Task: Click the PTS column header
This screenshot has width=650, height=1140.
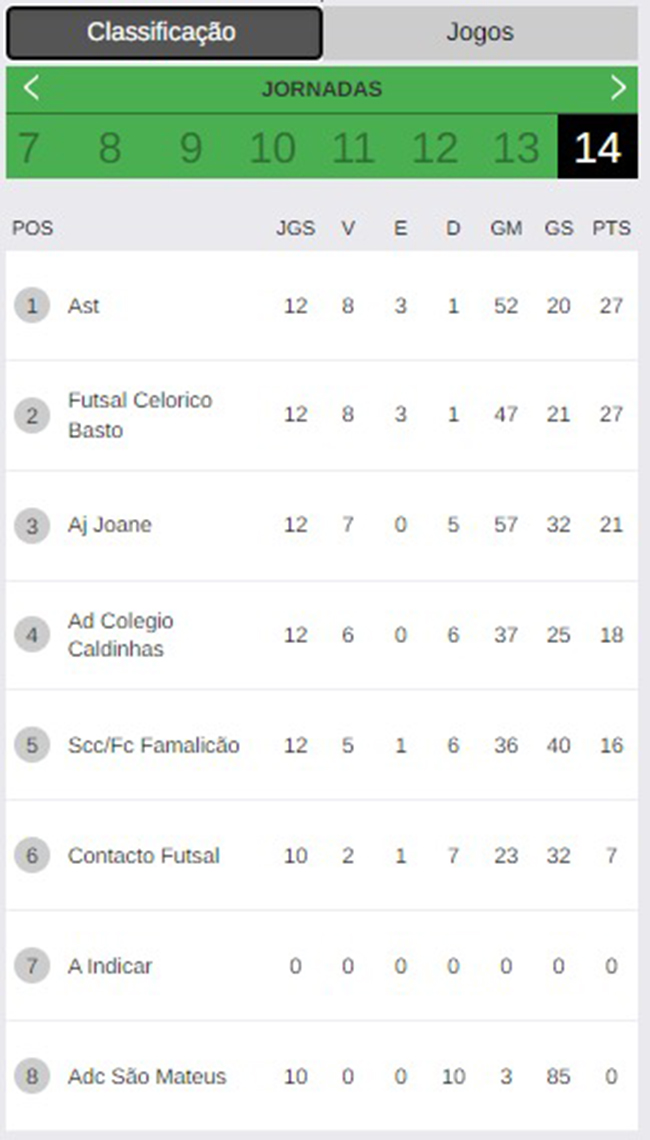Action: point(611,228)
